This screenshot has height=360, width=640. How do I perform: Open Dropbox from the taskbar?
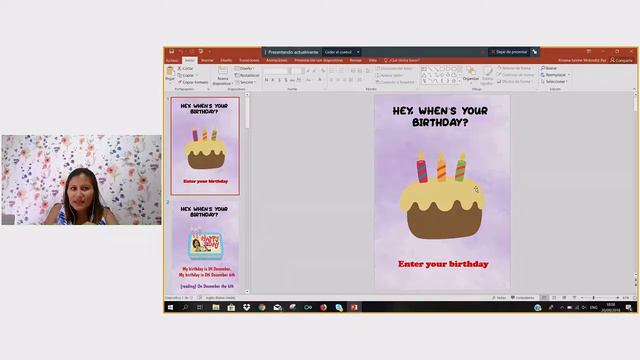click(x=247, y=307)
